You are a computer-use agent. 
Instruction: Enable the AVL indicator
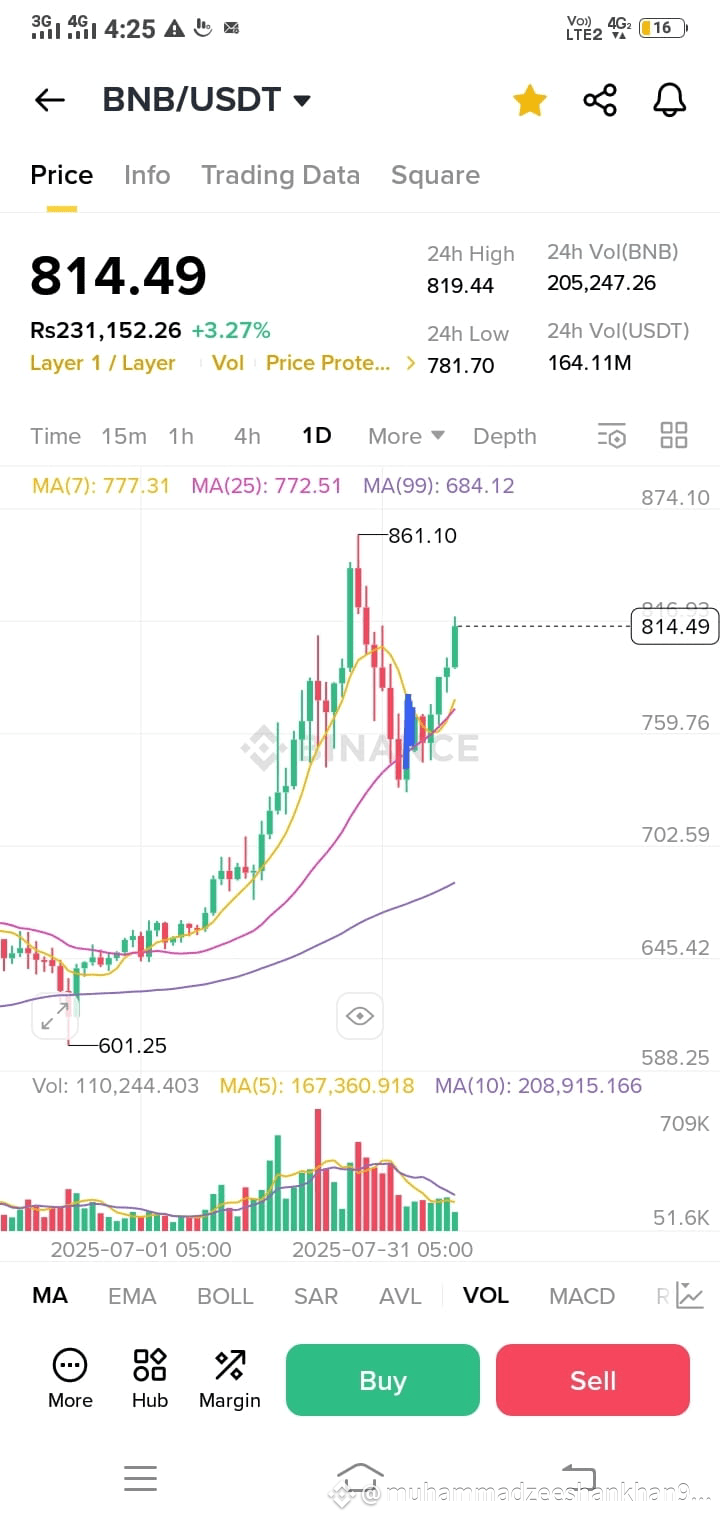click(x=401, y=1296)
